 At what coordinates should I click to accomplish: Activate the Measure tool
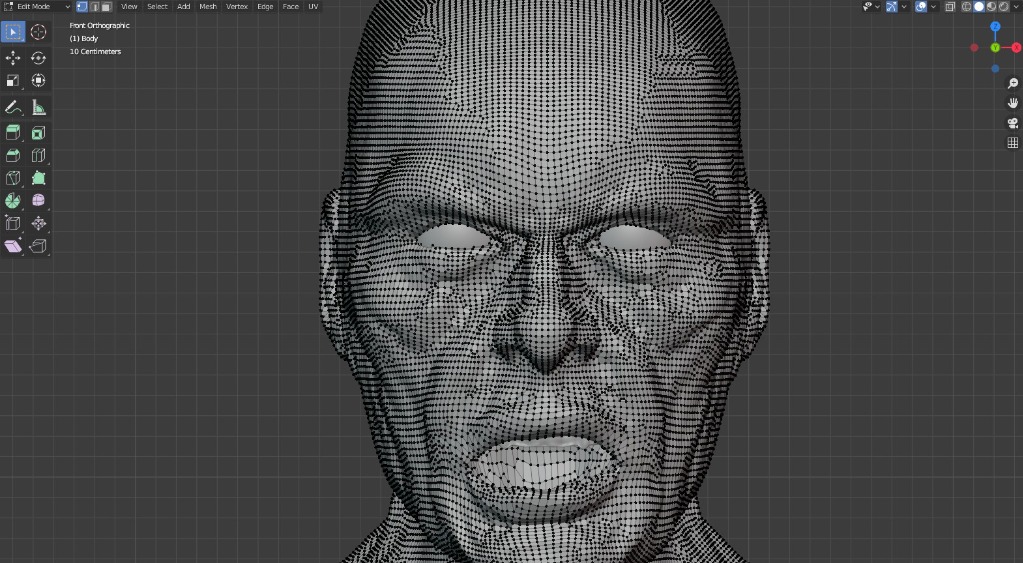39,107
